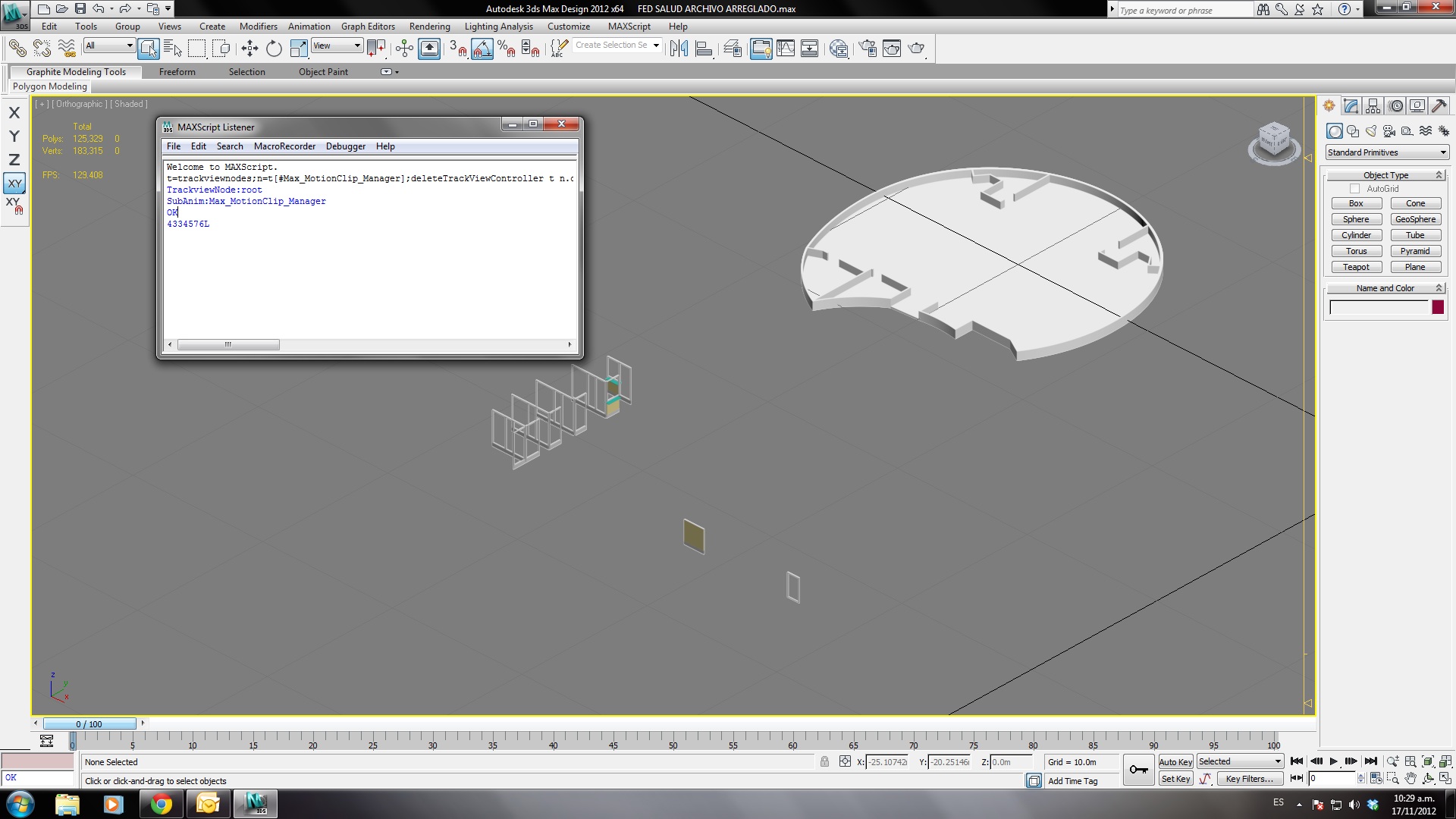Click the Select by Name icon

172,49
